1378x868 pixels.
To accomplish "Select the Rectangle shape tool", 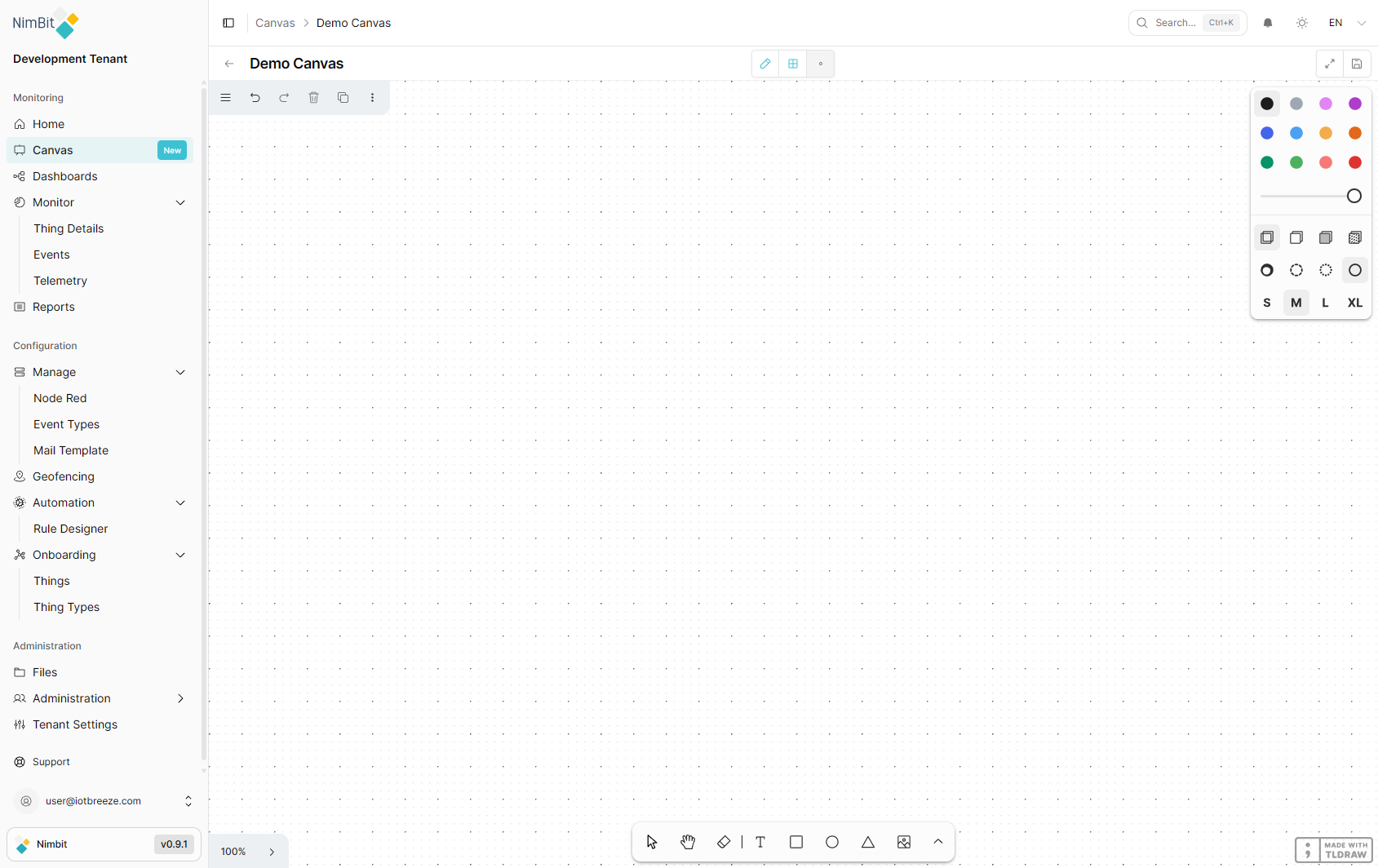I will click(x=795, y=841).
